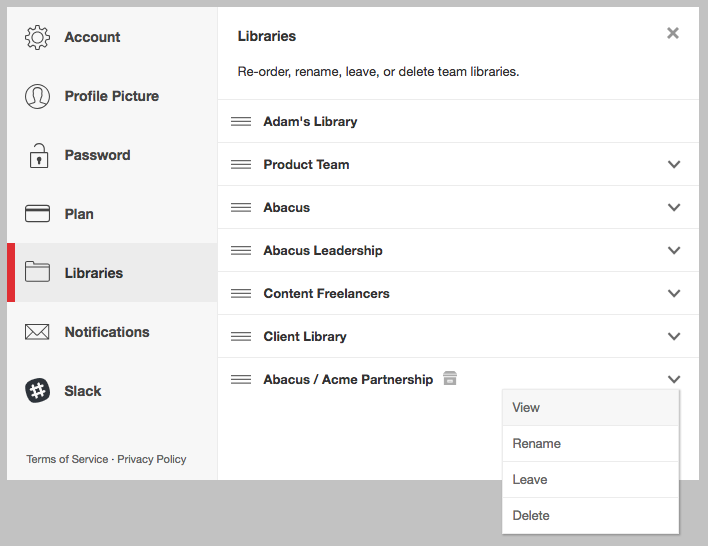Open the Terms of Service link
The width and height of the screenshot is (708, 546).
[67, 459]
